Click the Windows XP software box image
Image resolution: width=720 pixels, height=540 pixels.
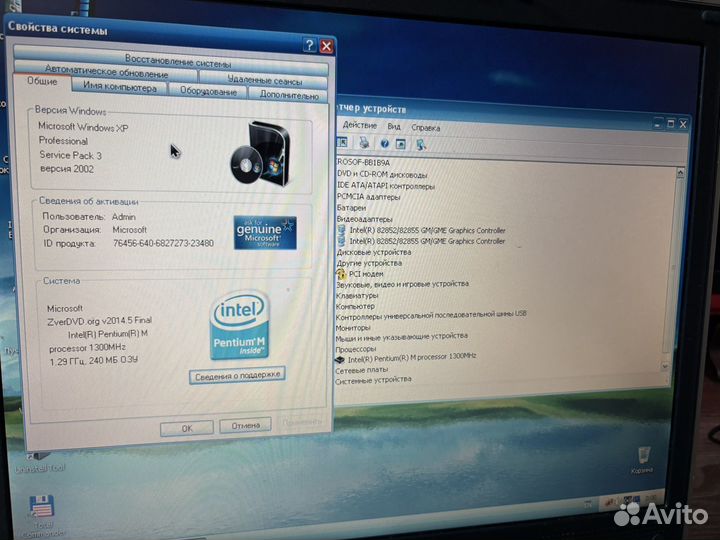pyautogui.click(x=261, y=153)
